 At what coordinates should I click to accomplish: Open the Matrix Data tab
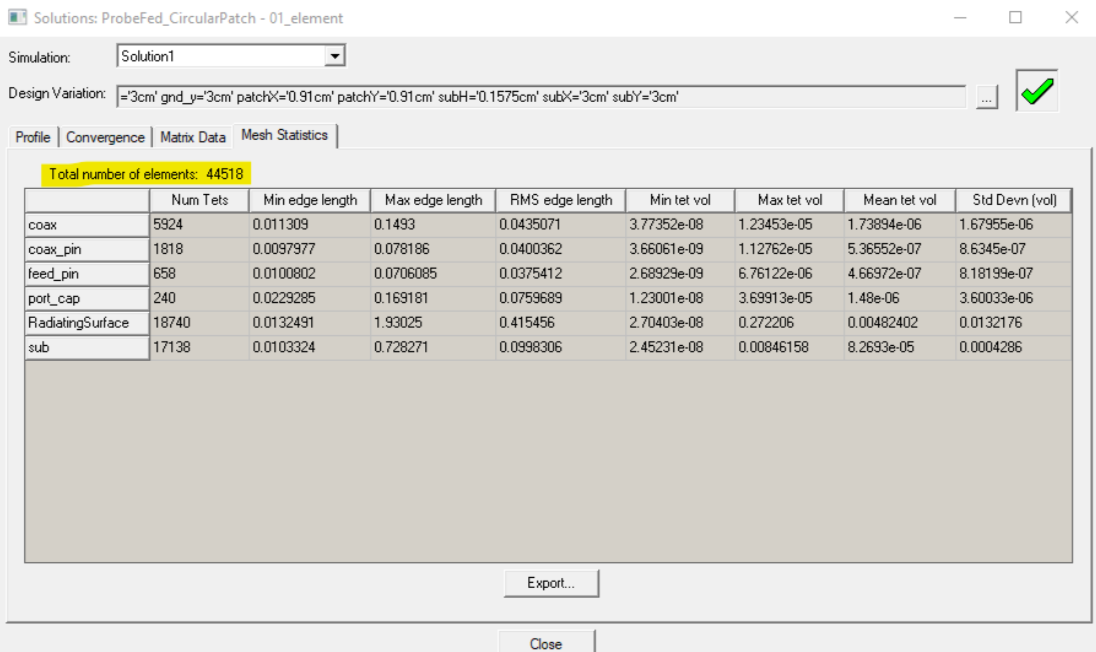click(193, 137)
